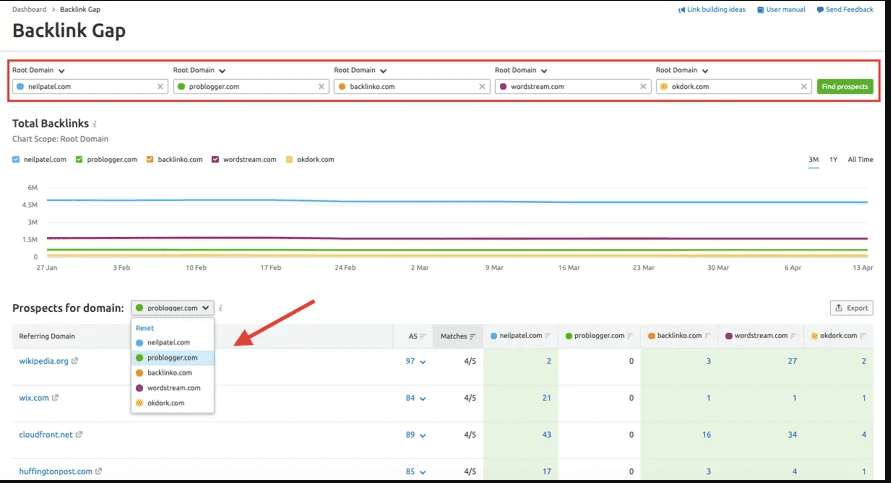Choose Reset in prospects dropdown list
The height and width of the screenshot is (483, 891).
[145, 328]
